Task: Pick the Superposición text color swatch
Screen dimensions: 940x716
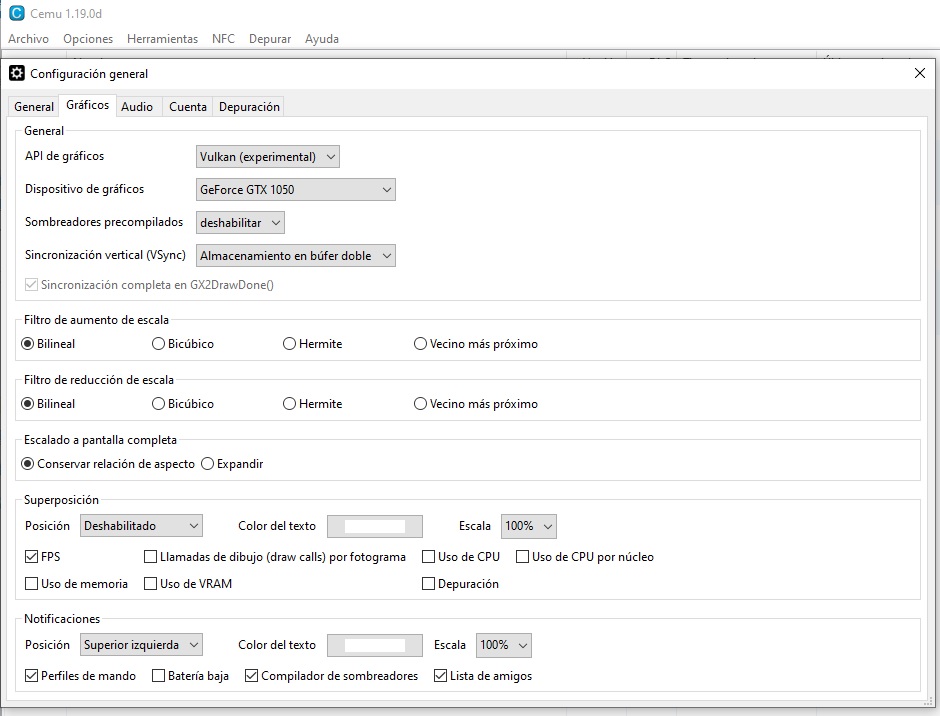Action: [x=375, y=526]
